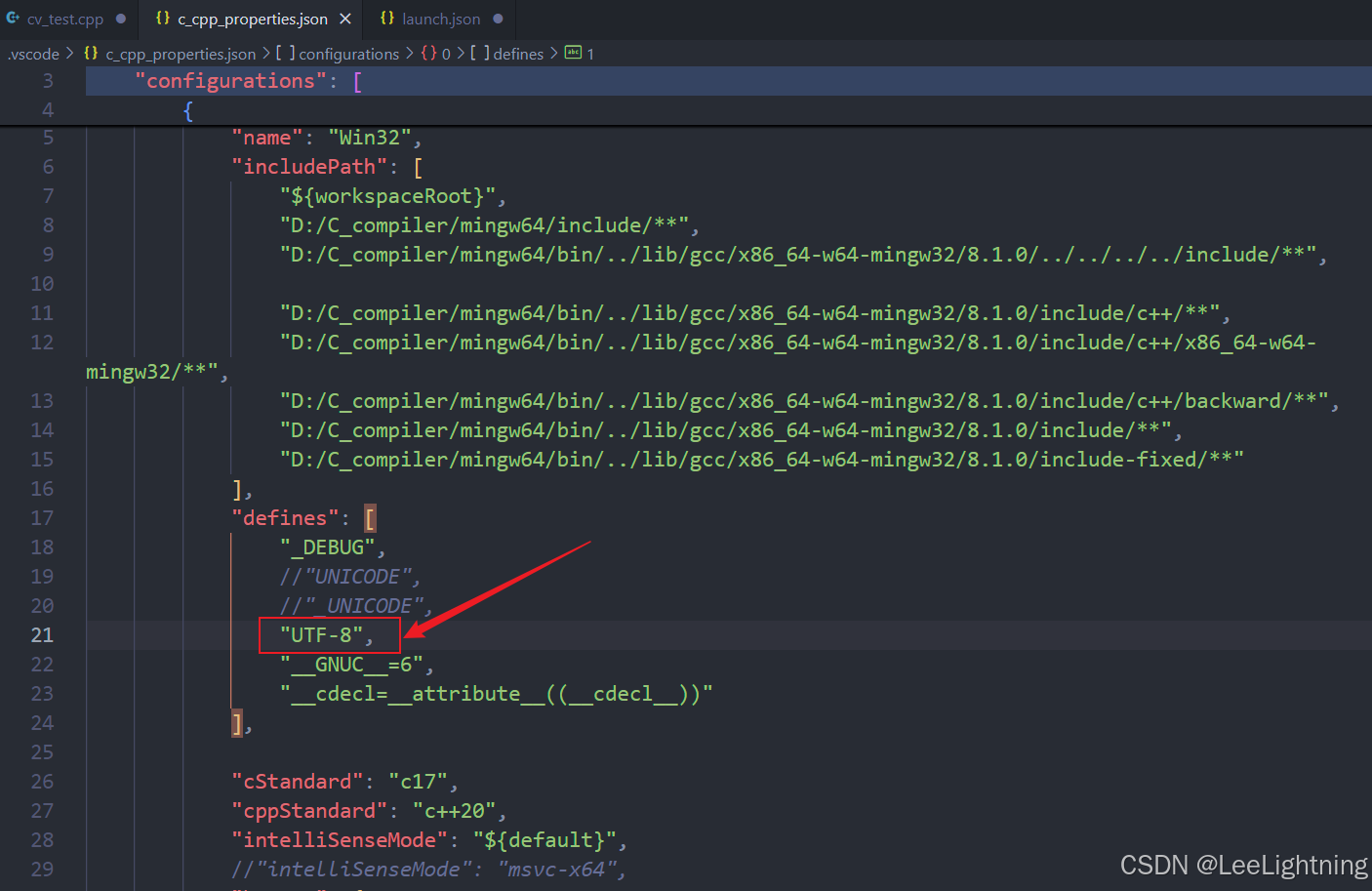Click the unsaved changes dot on cv_test.cpp tab

[121, 18]
